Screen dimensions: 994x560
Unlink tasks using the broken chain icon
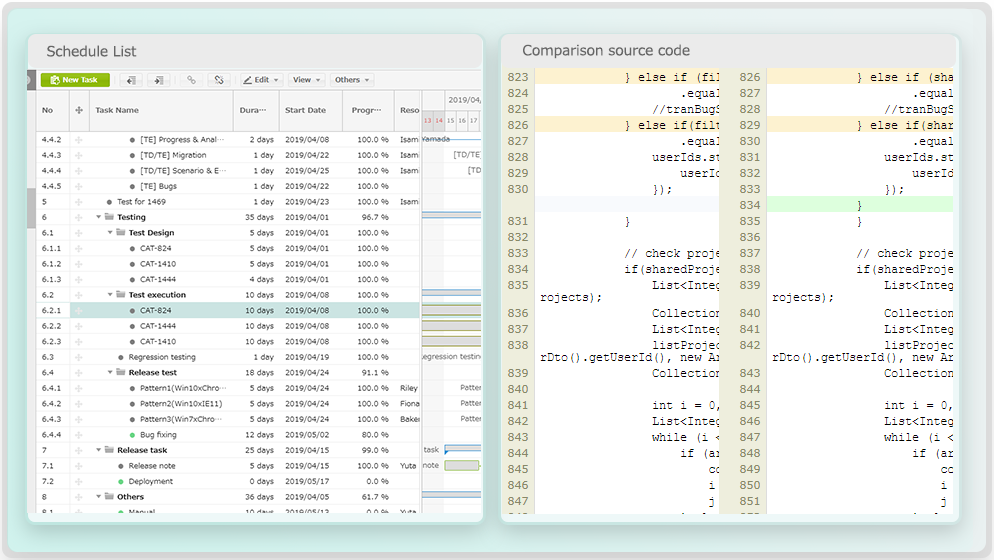pyautogui.click(x=219, y=80)
